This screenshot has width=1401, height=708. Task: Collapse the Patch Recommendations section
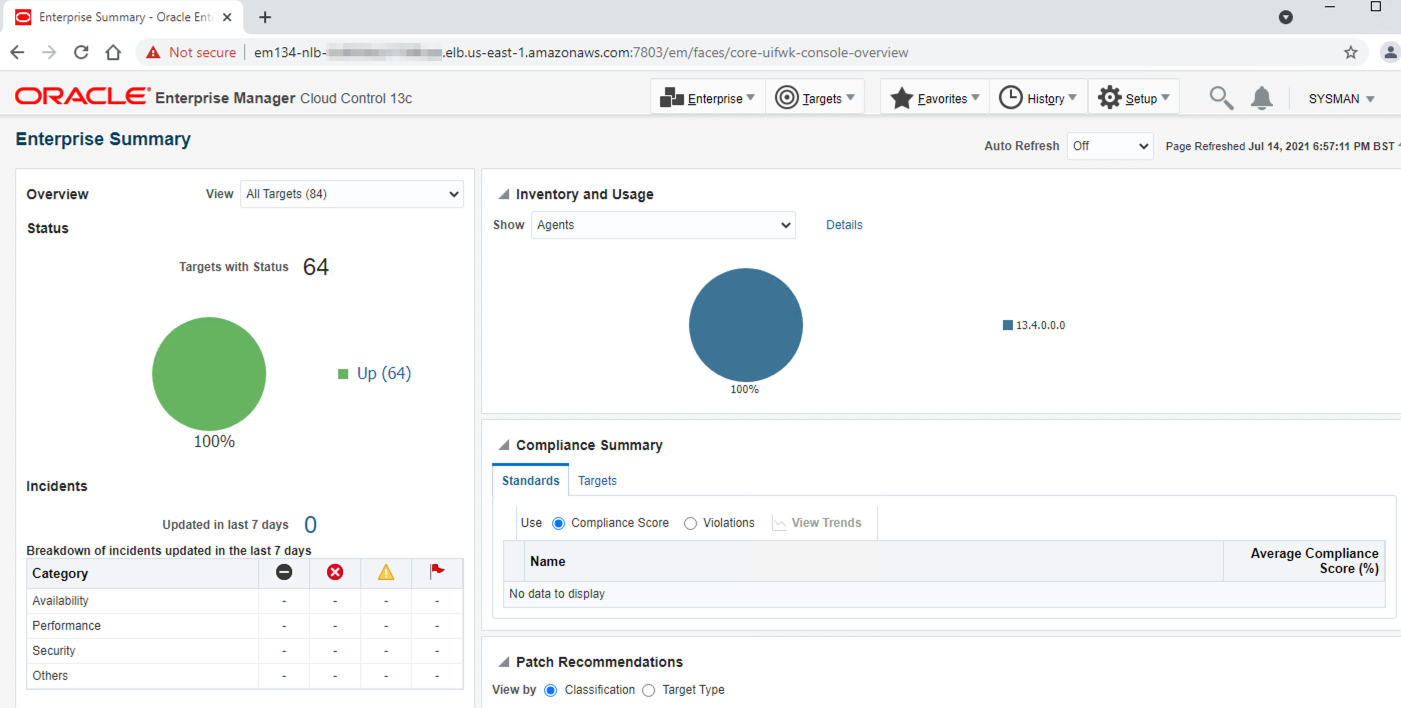point(504,663)
